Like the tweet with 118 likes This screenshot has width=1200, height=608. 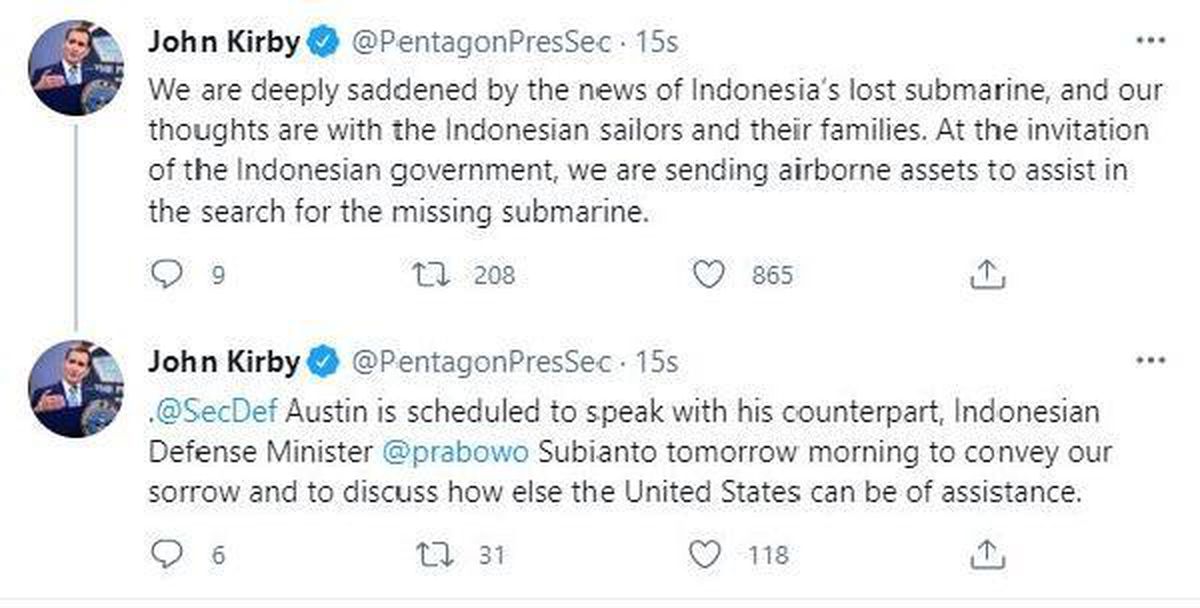[708, 553]
